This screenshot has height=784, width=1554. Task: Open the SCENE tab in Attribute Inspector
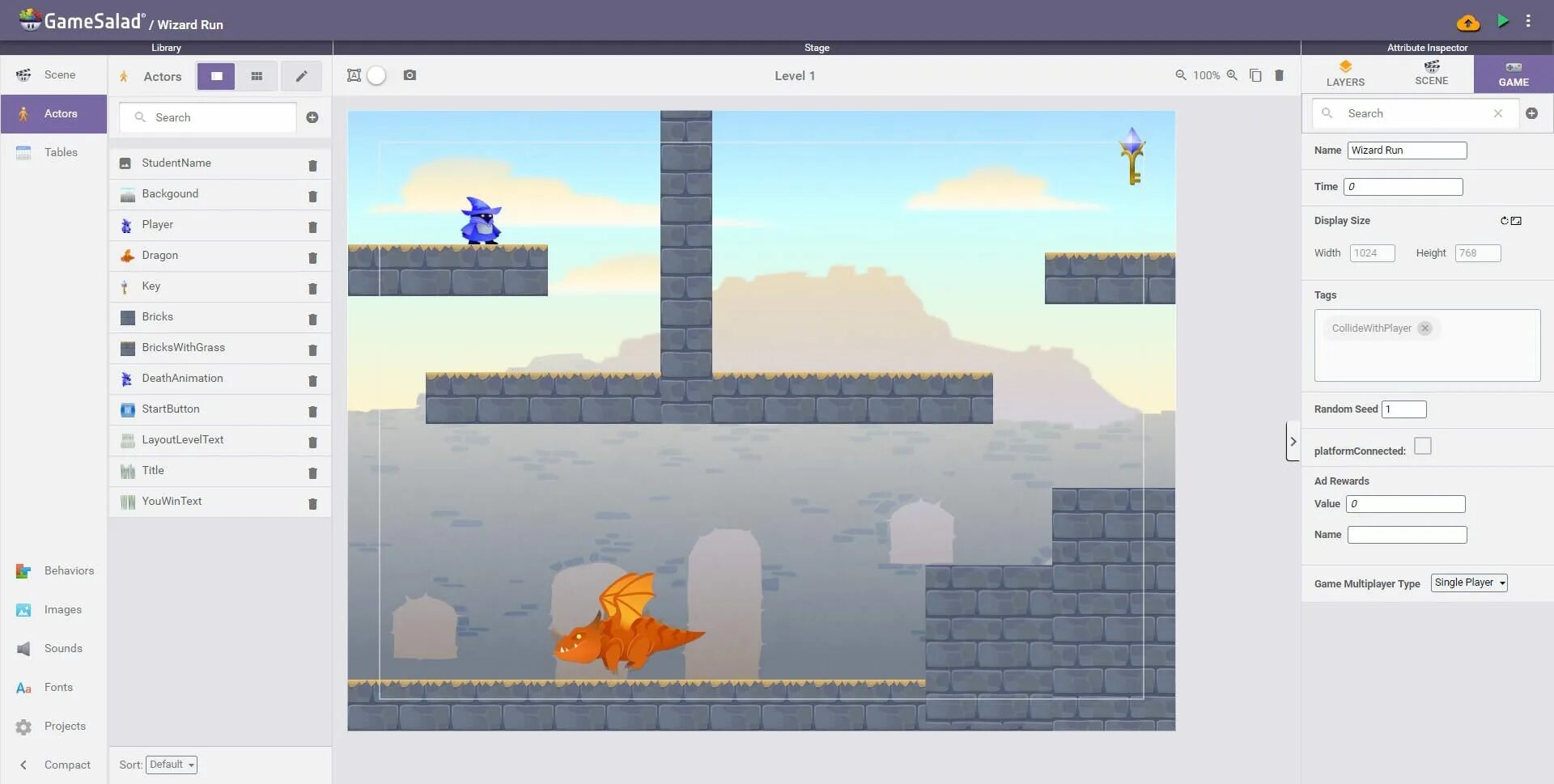(x=1431, y=74)
